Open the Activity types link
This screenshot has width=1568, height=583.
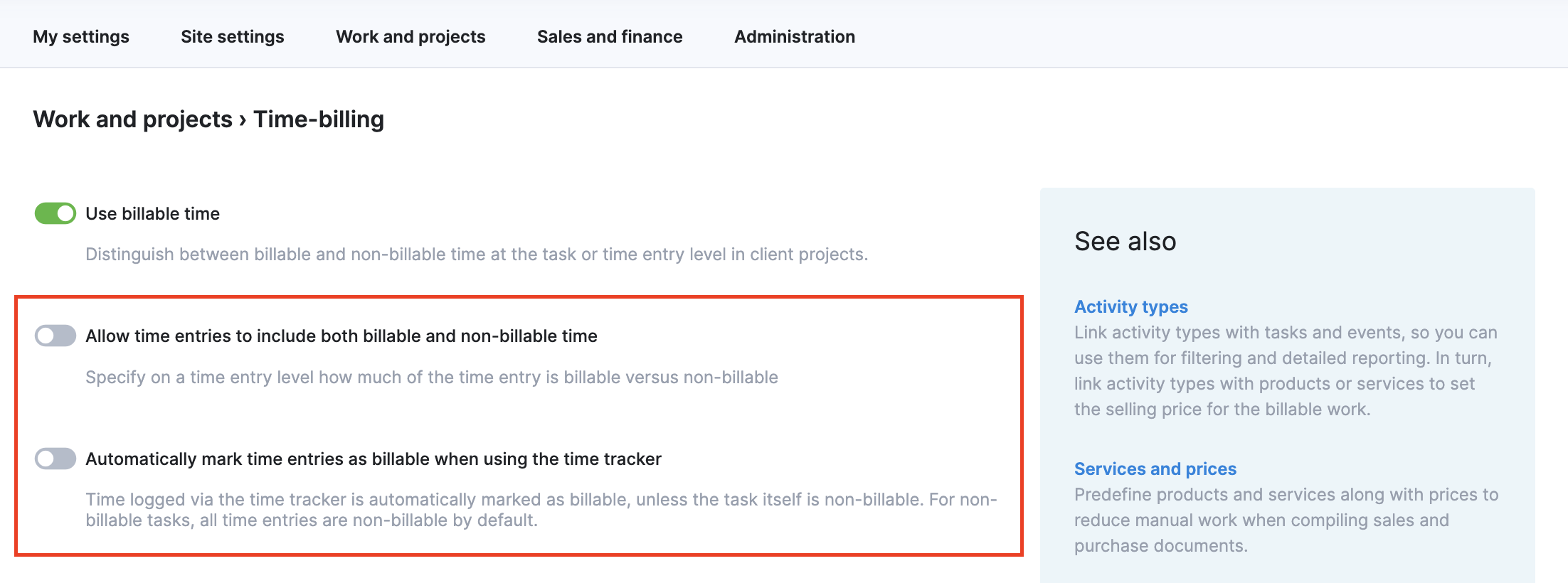(1130, 306)
